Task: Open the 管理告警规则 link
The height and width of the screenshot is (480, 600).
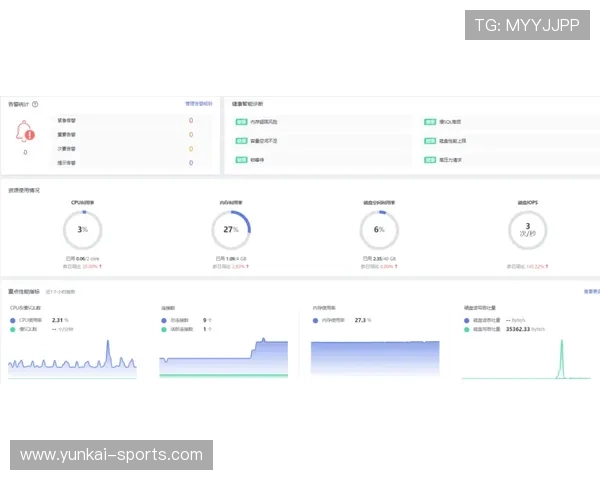Action: click(198, 104)
